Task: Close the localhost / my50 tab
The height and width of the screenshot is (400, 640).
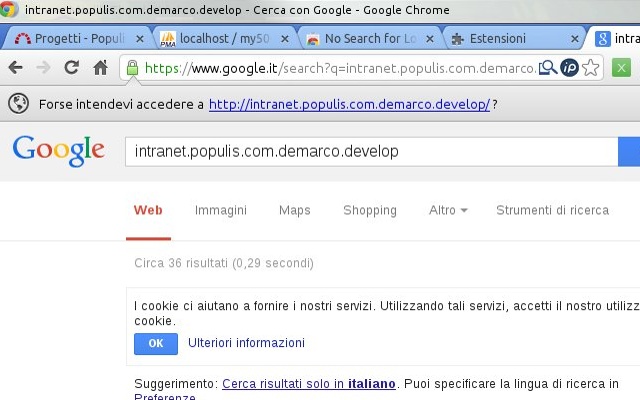Action: (x=285, y=39)
